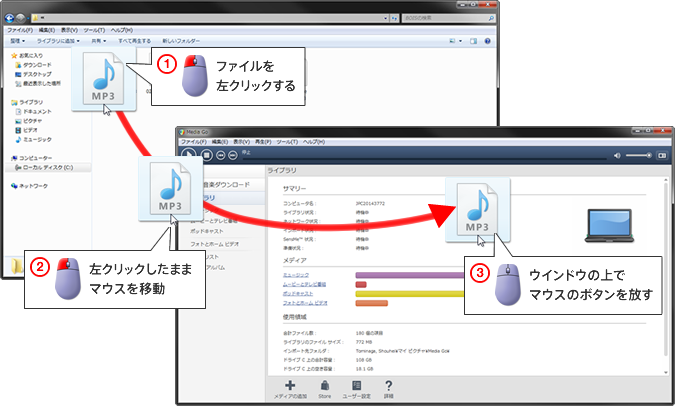Open ユーザー設定 settings icon
675x406 pixels.
(356, 386)
